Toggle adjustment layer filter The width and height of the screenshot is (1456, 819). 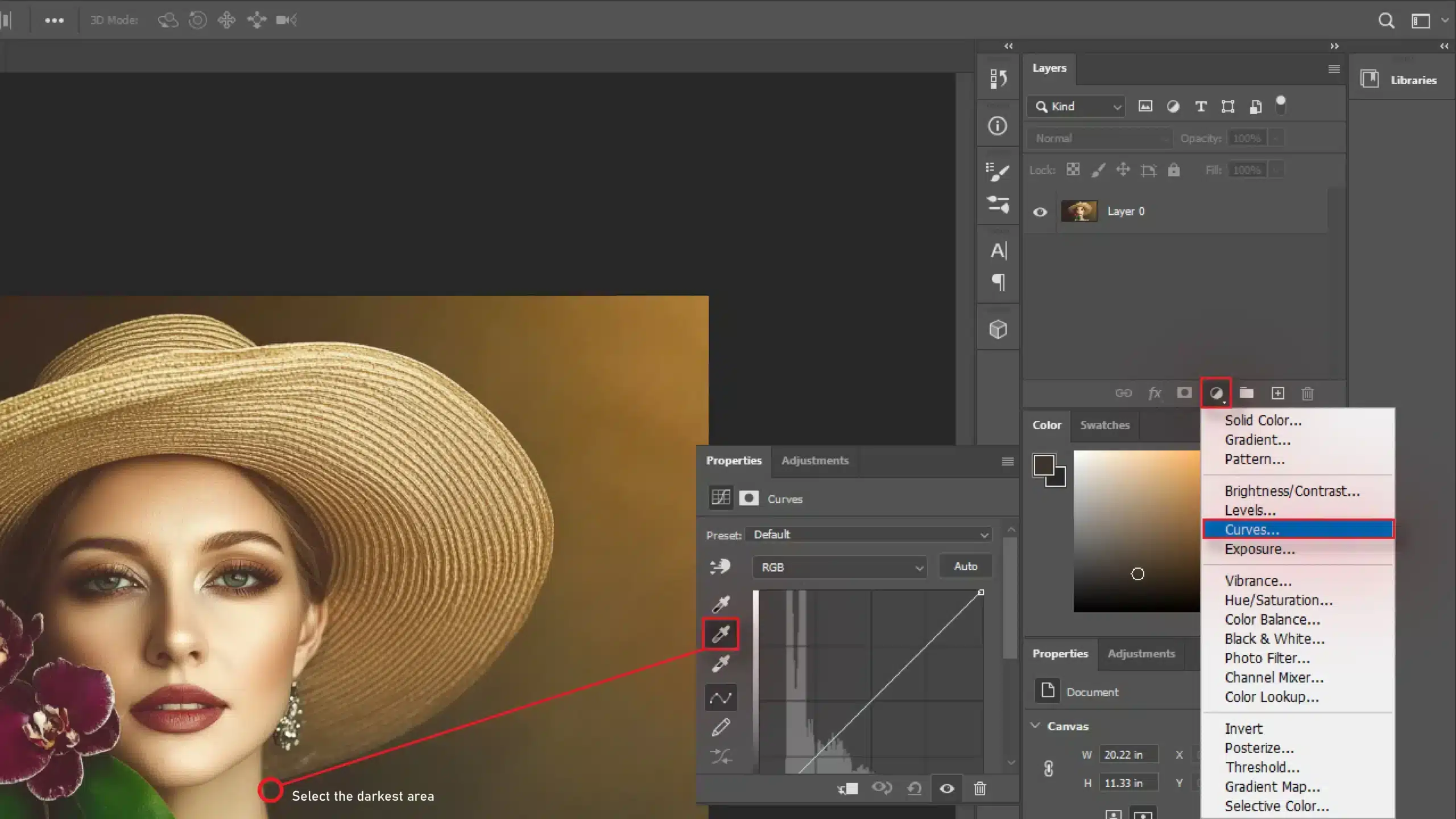click(1173, 106)
